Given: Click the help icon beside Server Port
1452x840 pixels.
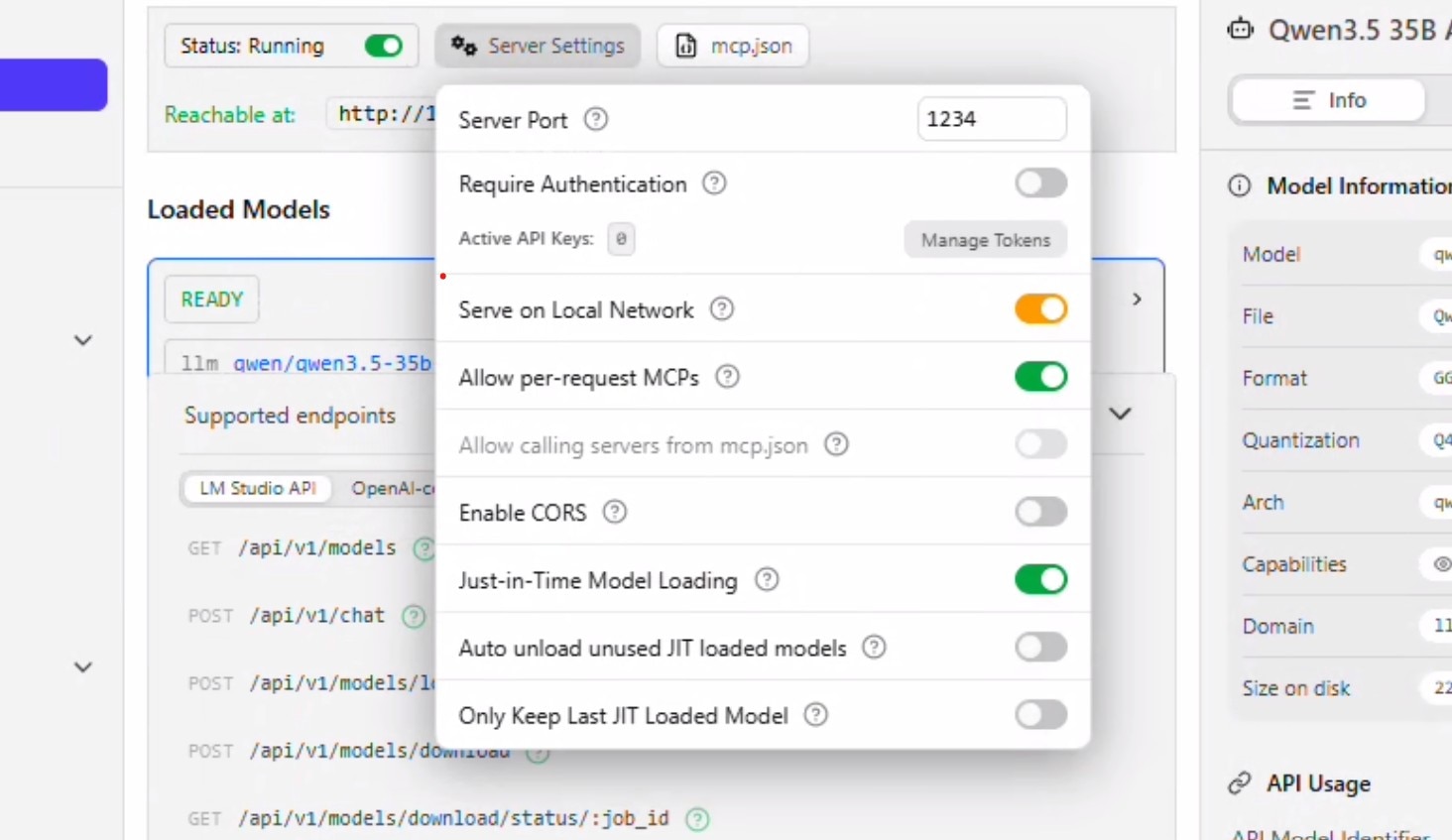Looking at the screenshot, I should pos(595,119).
